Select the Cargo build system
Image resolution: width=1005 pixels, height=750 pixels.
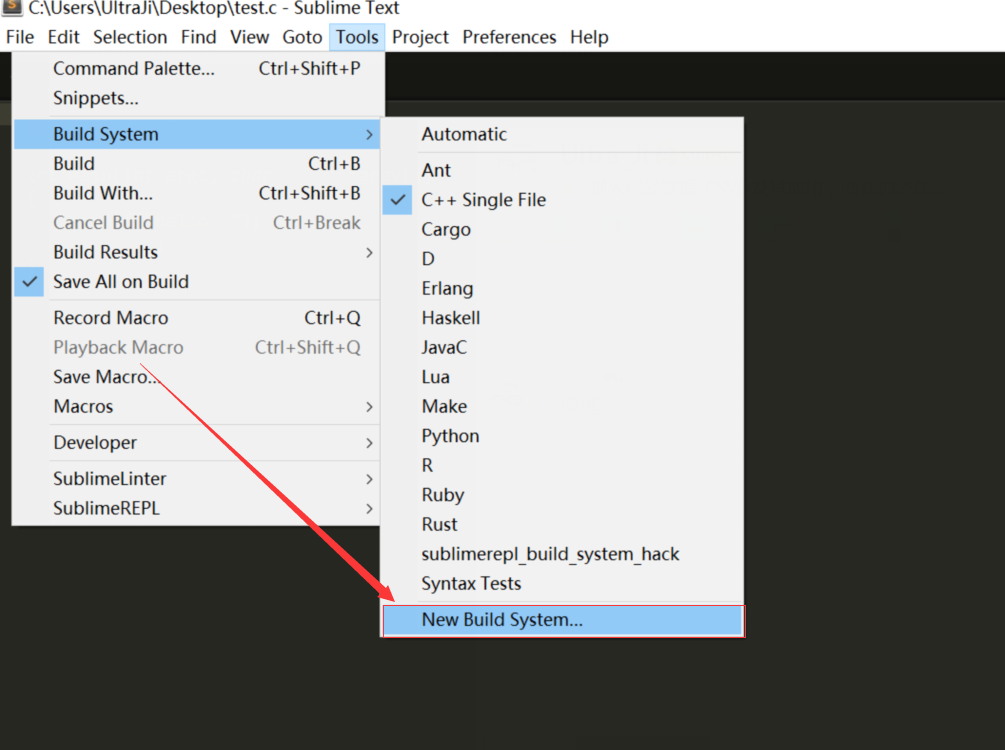(563, 229)
